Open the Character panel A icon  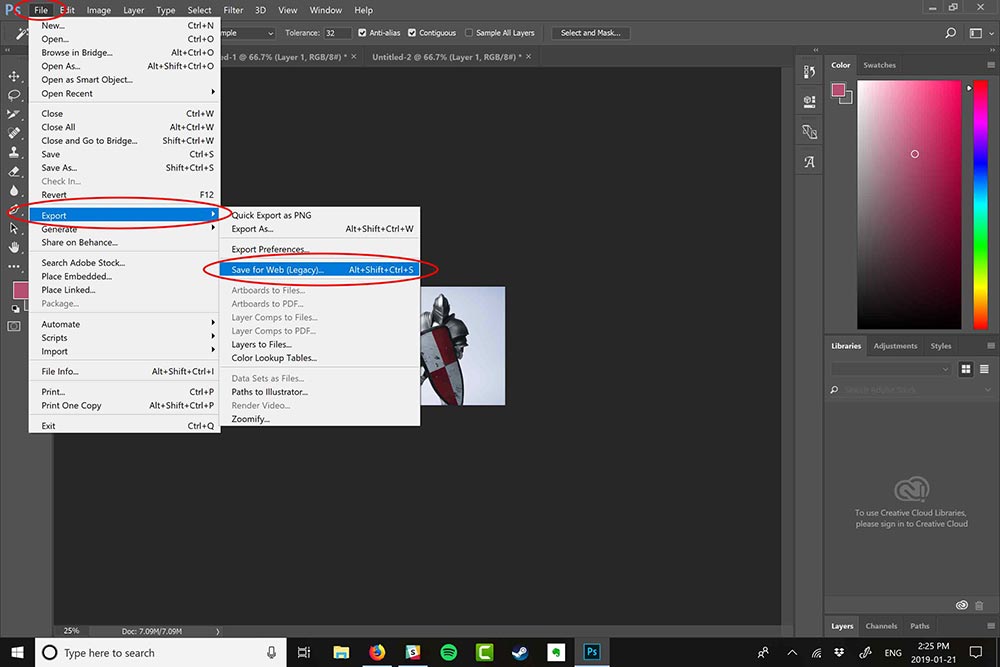click(x=809, y=162)
